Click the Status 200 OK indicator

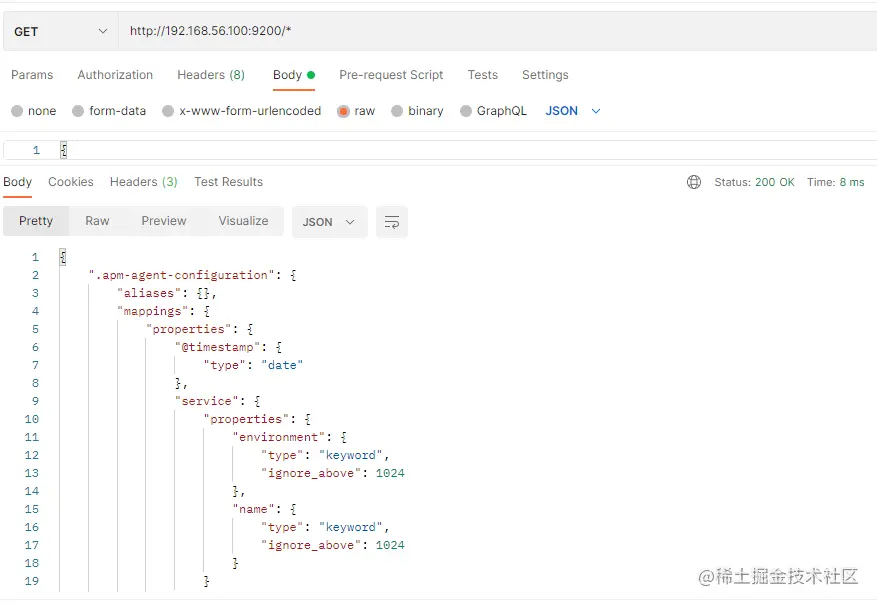click(x=754, y=182)
